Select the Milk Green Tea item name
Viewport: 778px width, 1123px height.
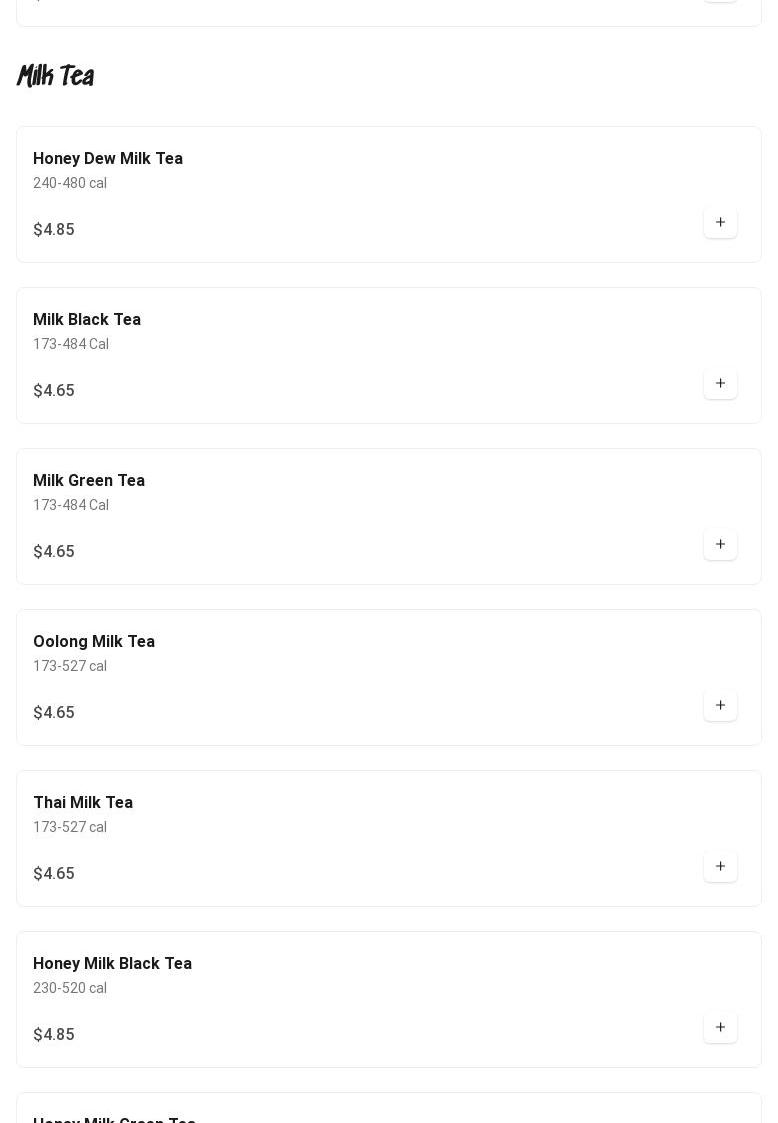89,481
